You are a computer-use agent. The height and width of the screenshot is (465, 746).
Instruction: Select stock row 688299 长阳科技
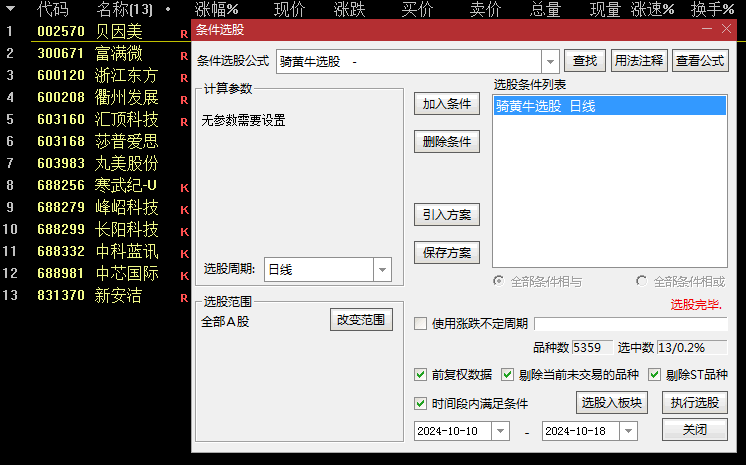(x=95, y=229)
